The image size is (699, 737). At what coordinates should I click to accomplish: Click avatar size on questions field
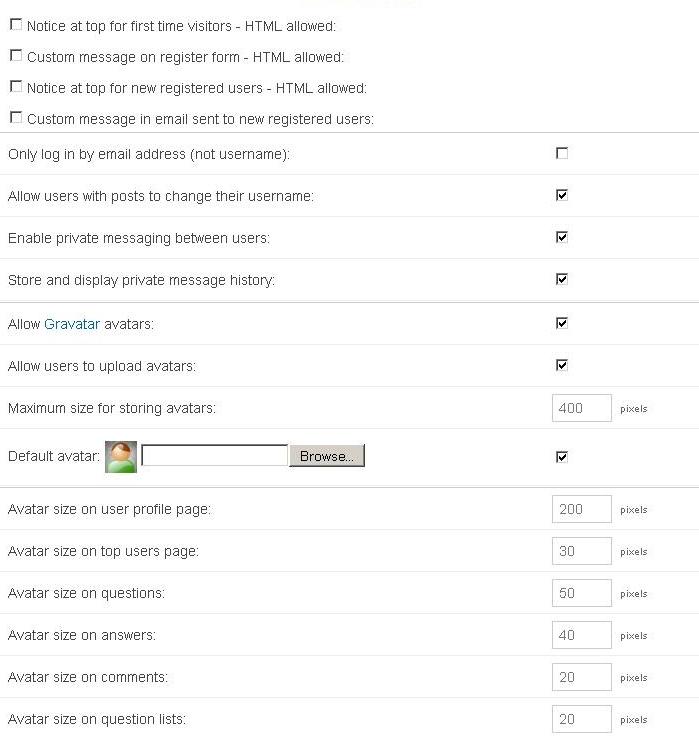[581, 593]
